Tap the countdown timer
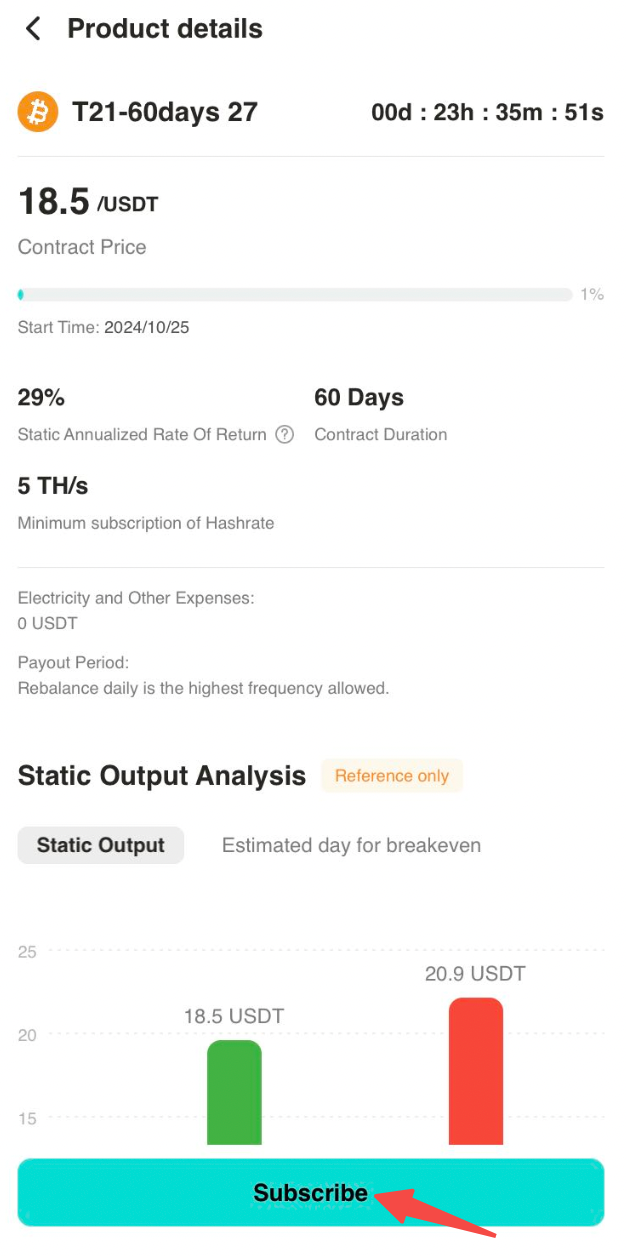 pos(487,113)
